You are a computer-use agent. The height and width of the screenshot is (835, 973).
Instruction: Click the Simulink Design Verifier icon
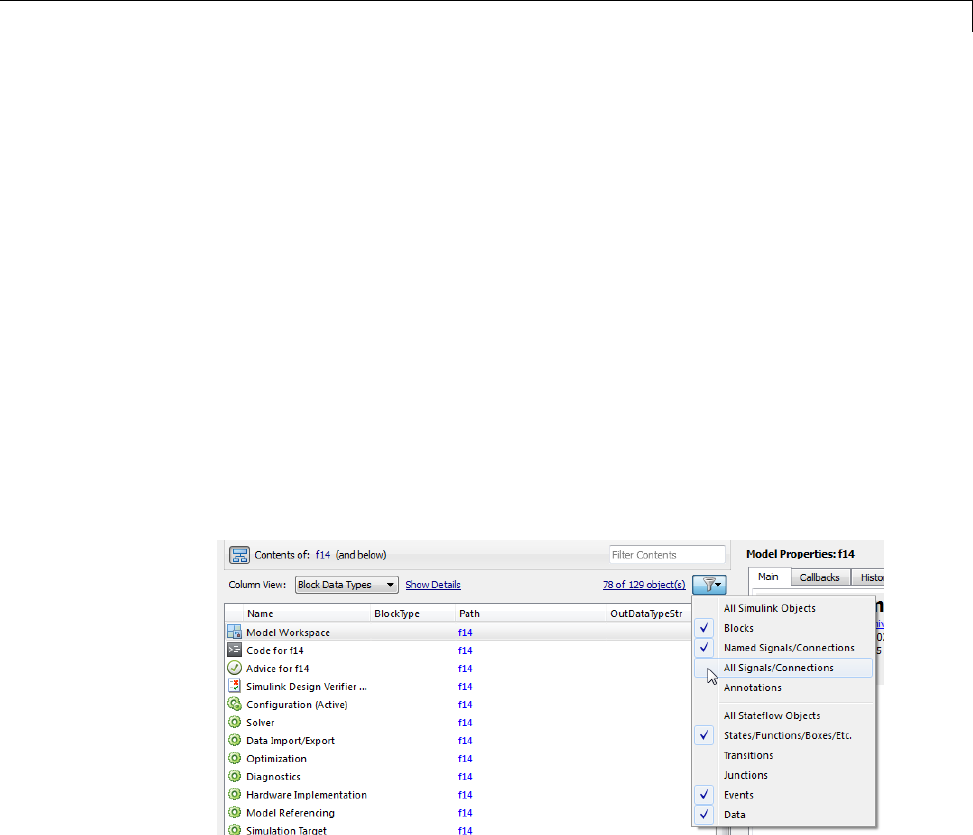[234, 686]
